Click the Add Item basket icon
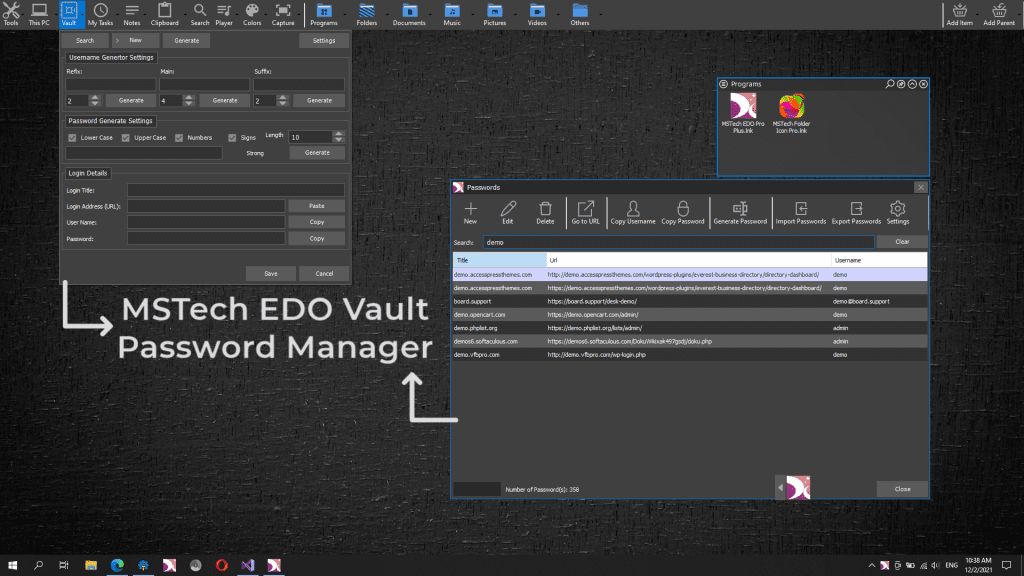The image size is (1024, 576). pyautogui.click(x=959, y=13)
